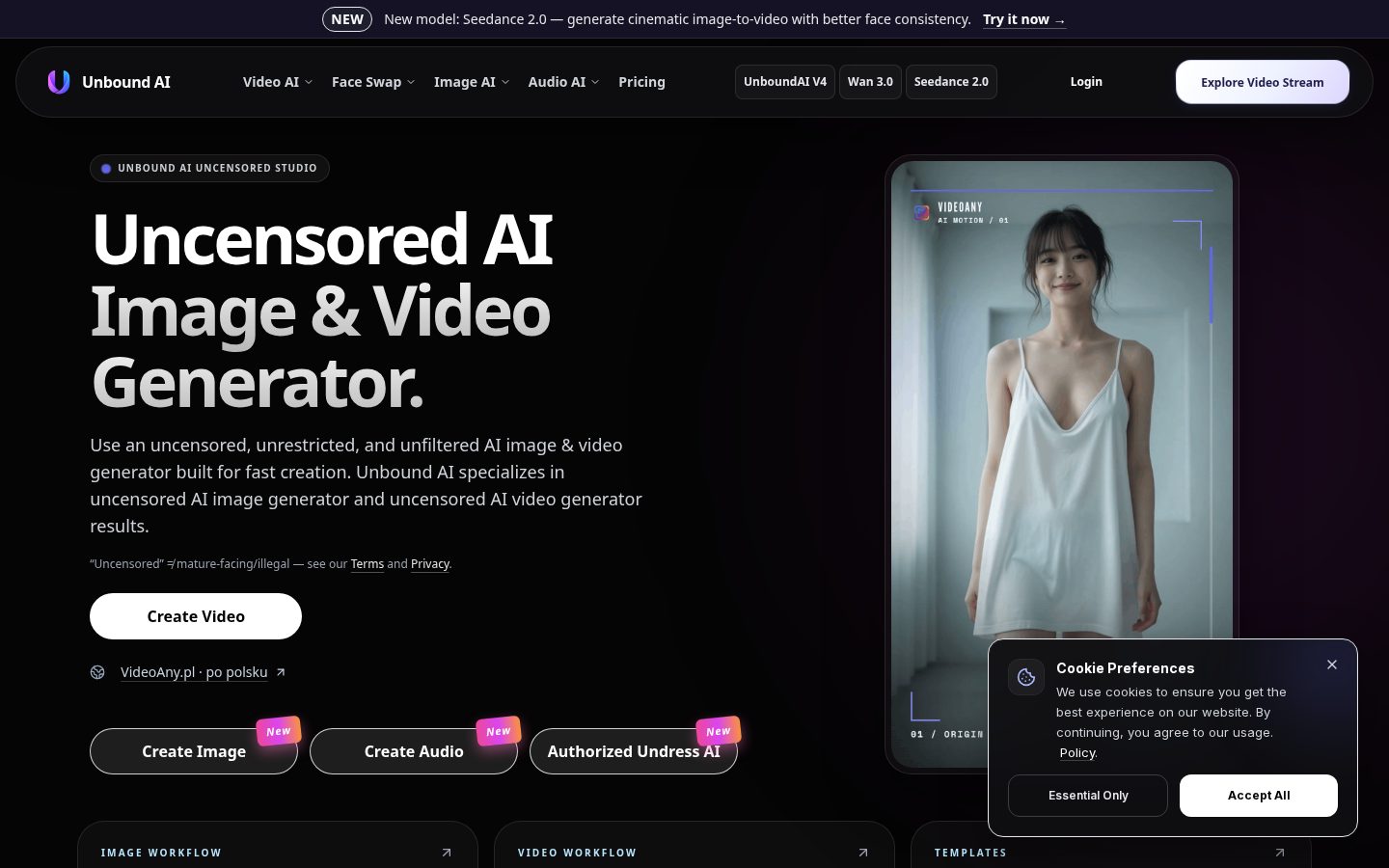
Task: Click the Unbound AI brand name
Action: pyautogui.click(x=126, y=82)
